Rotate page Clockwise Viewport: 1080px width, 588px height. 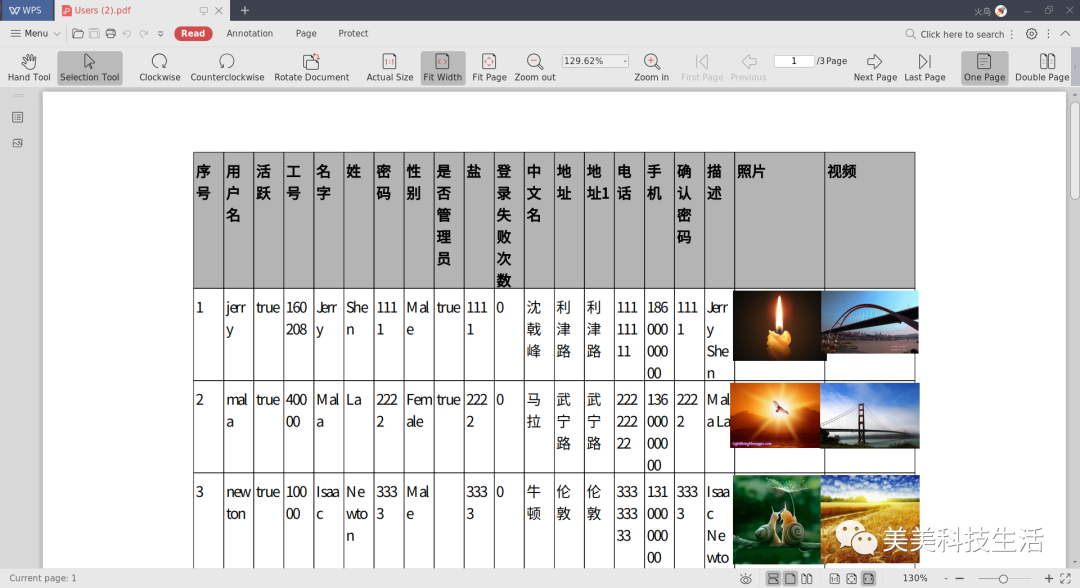(x=160, y=67)
